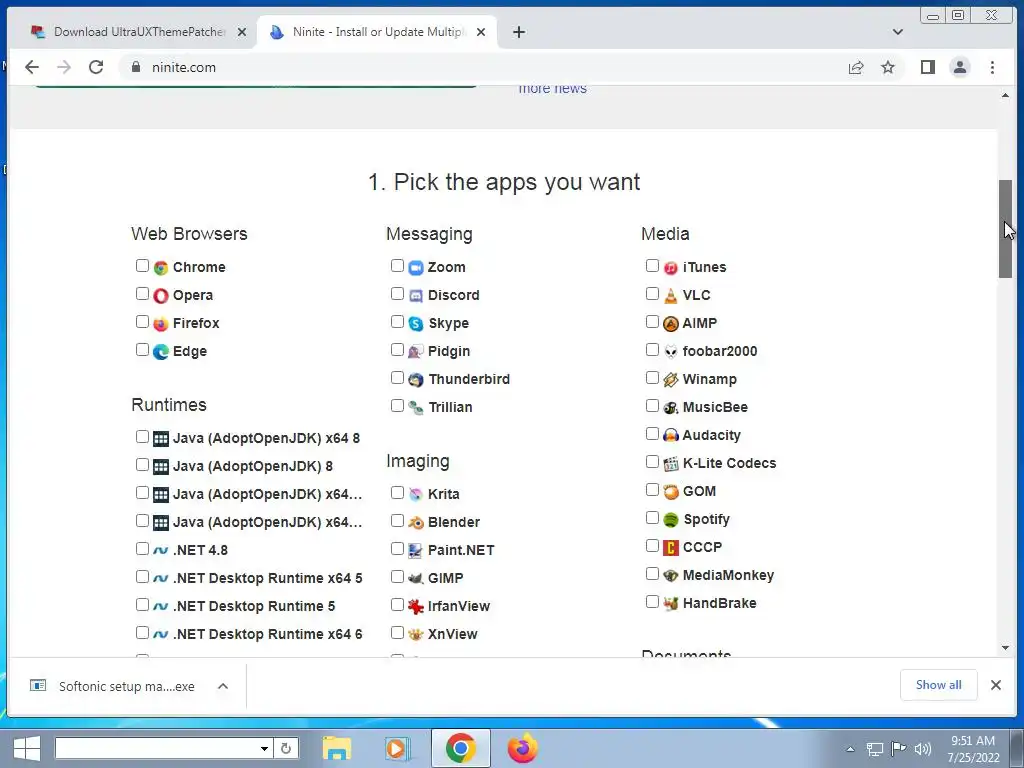Click the Skype icon

click(x=416, y=324)
